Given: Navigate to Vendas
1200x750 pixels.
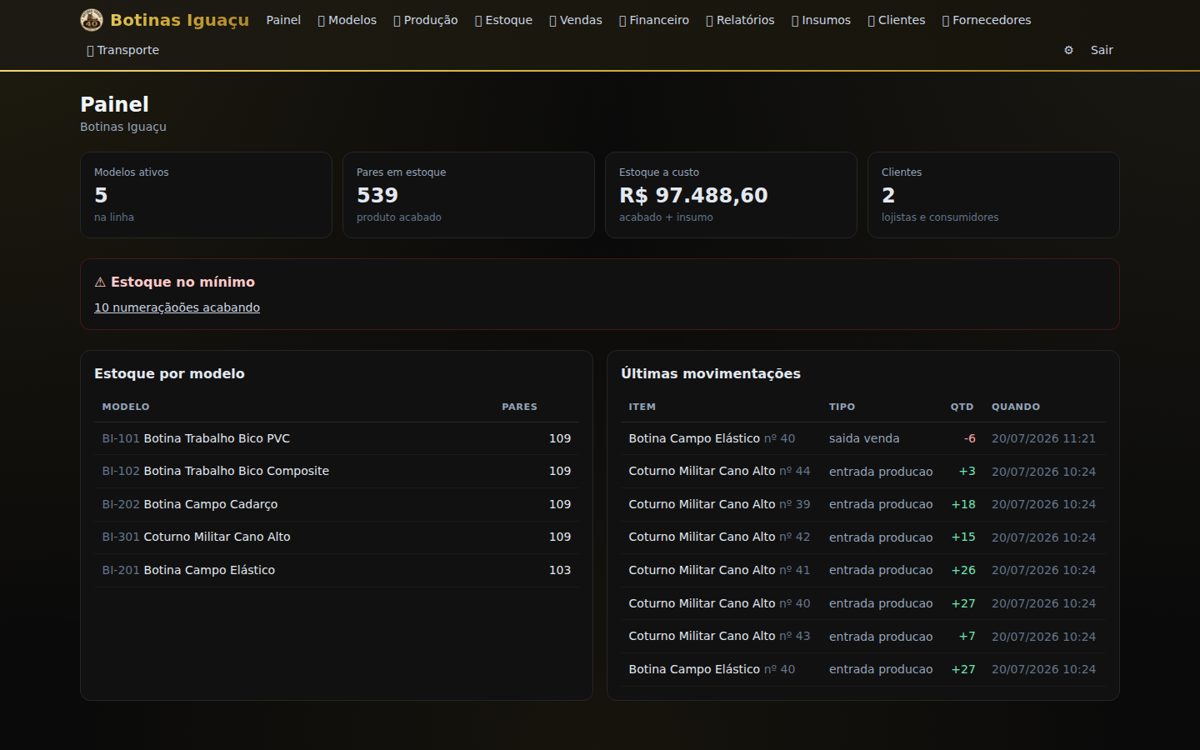Looking at the screenshot, I should [576, 20].
